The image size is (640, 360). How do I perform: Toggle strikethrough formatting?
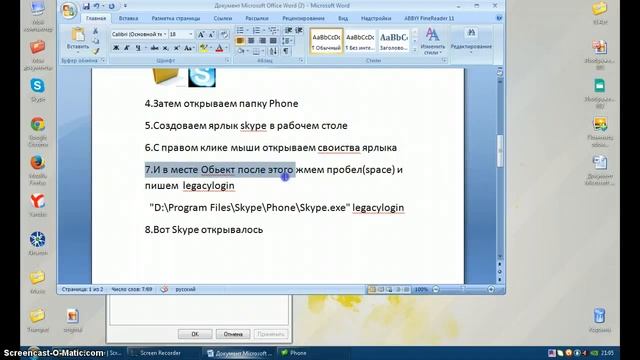[155, 48]
